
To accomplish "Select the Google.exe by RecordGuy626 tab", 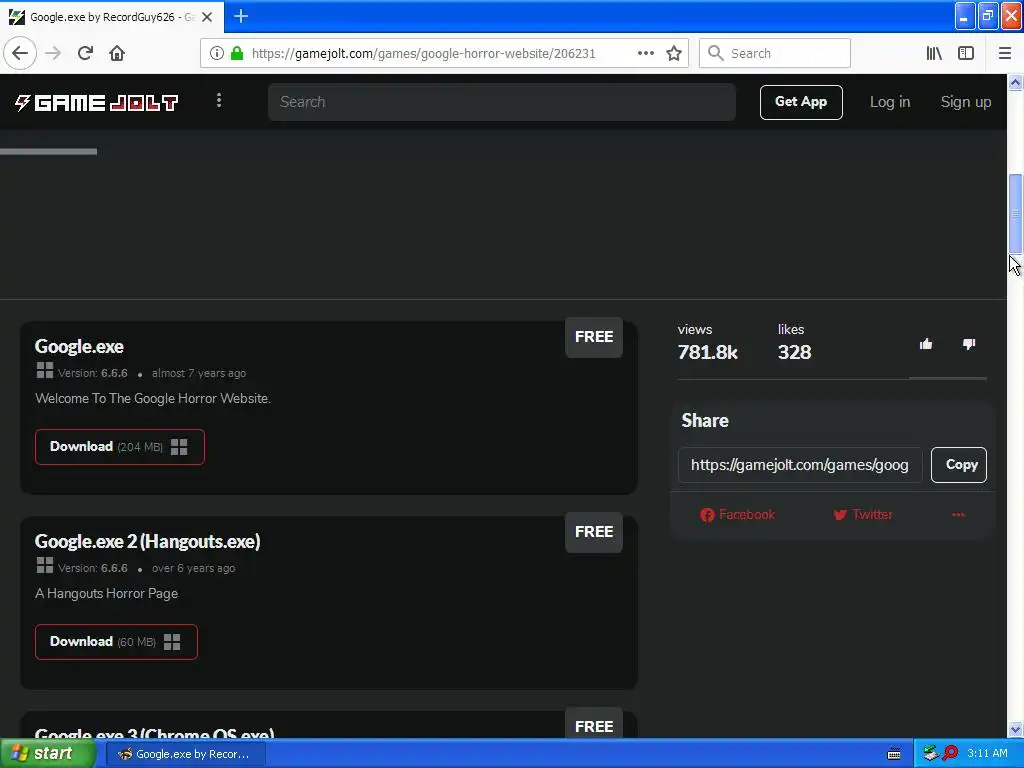I will coord(112,17).
